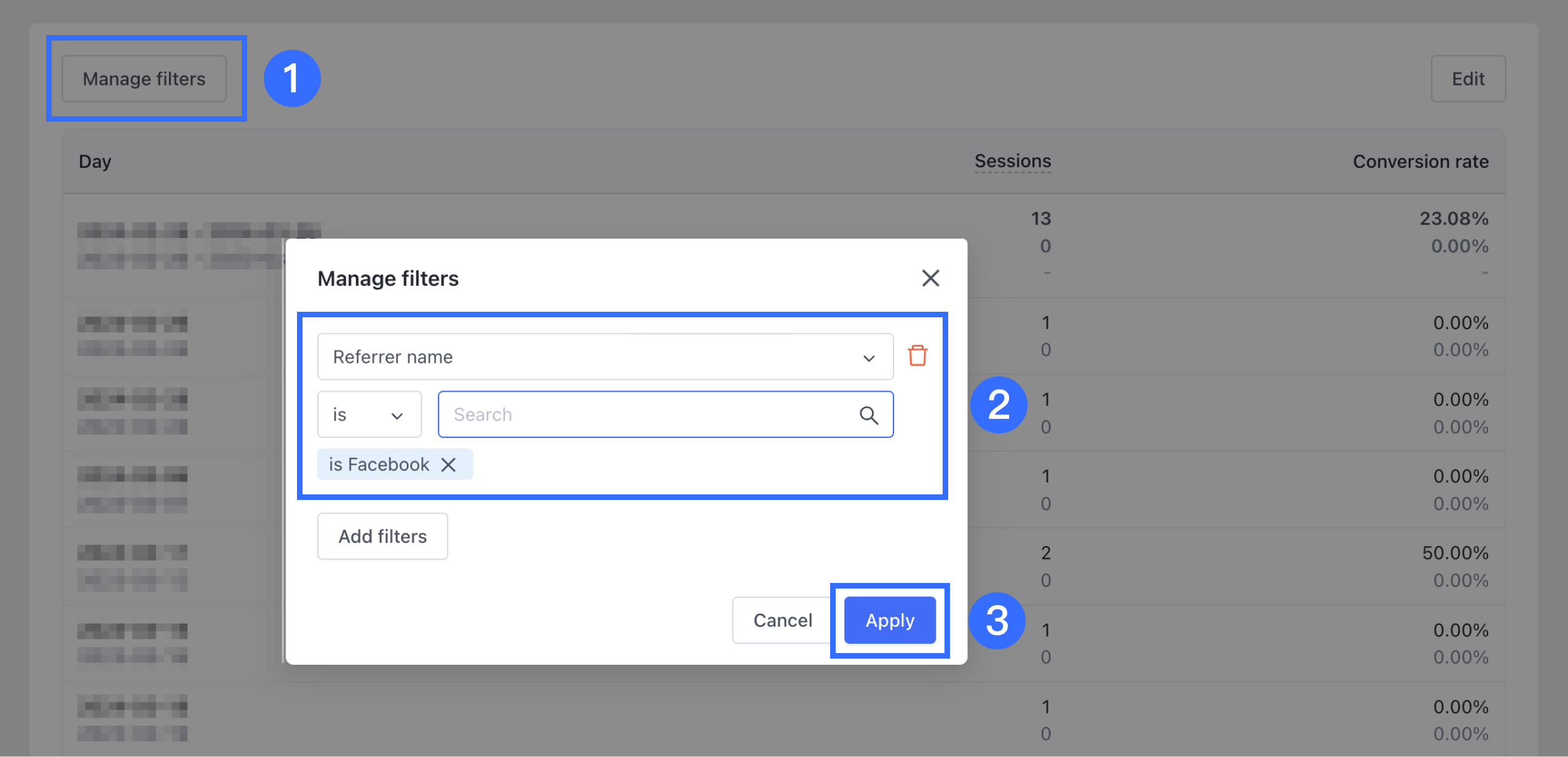This screenshot has height=757, width=1568.
Task: Focus the Search input field
Action: click(652, 415)
